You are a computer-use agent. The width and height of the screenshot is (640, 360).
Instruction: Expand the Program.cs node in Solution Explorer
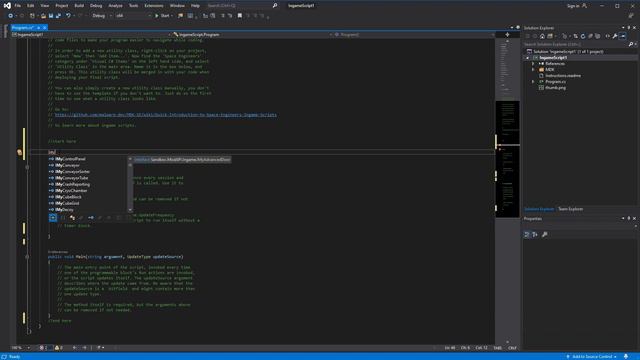(x=533, y=82)
